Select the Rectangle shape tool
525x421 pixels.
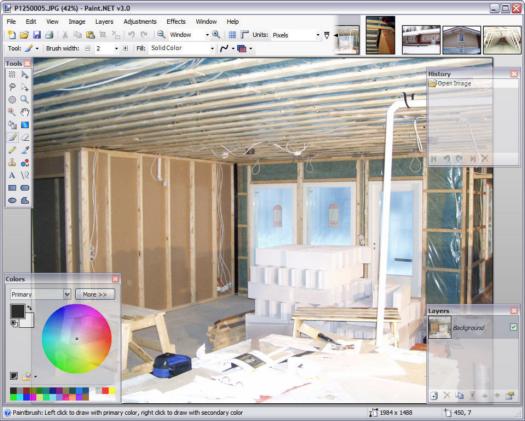click(12, 188)
